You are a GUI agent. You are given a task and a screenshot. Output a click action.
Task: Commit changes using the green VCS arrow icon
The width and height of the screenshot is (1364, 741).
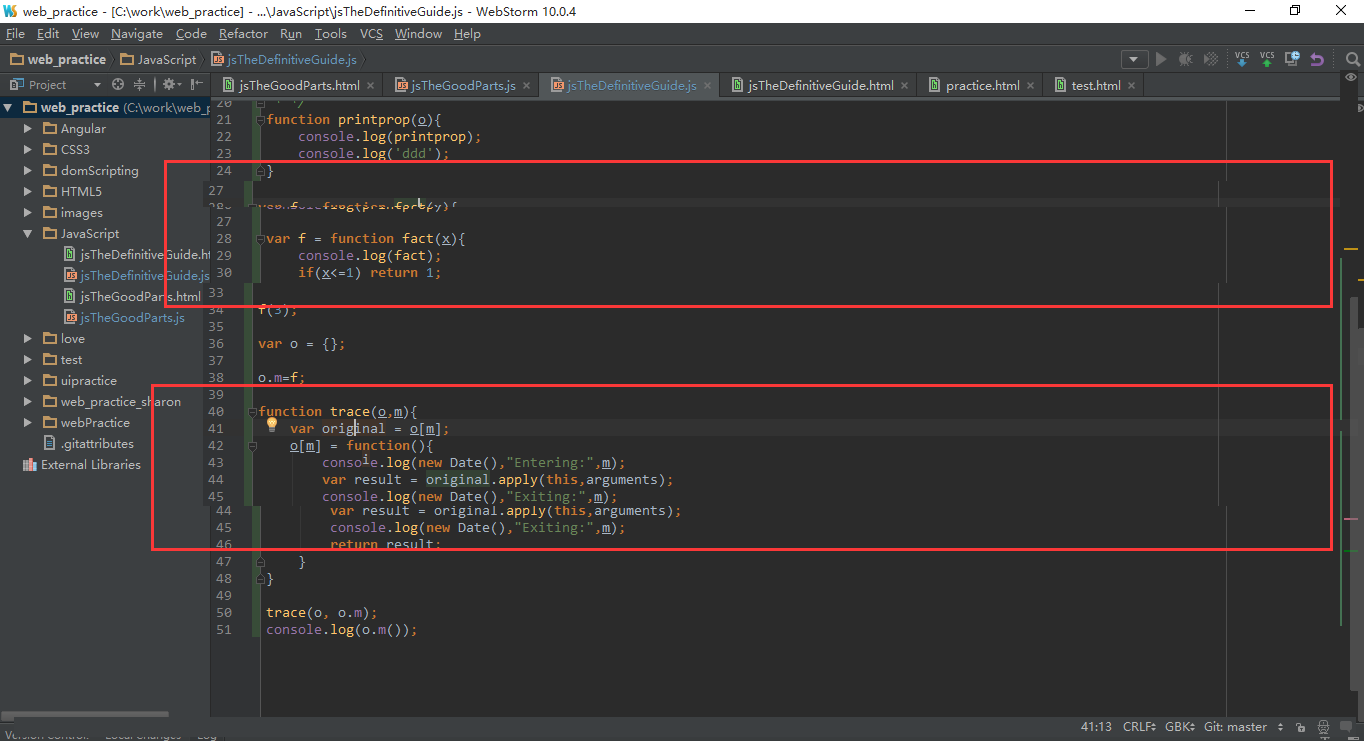[1266, 58]
